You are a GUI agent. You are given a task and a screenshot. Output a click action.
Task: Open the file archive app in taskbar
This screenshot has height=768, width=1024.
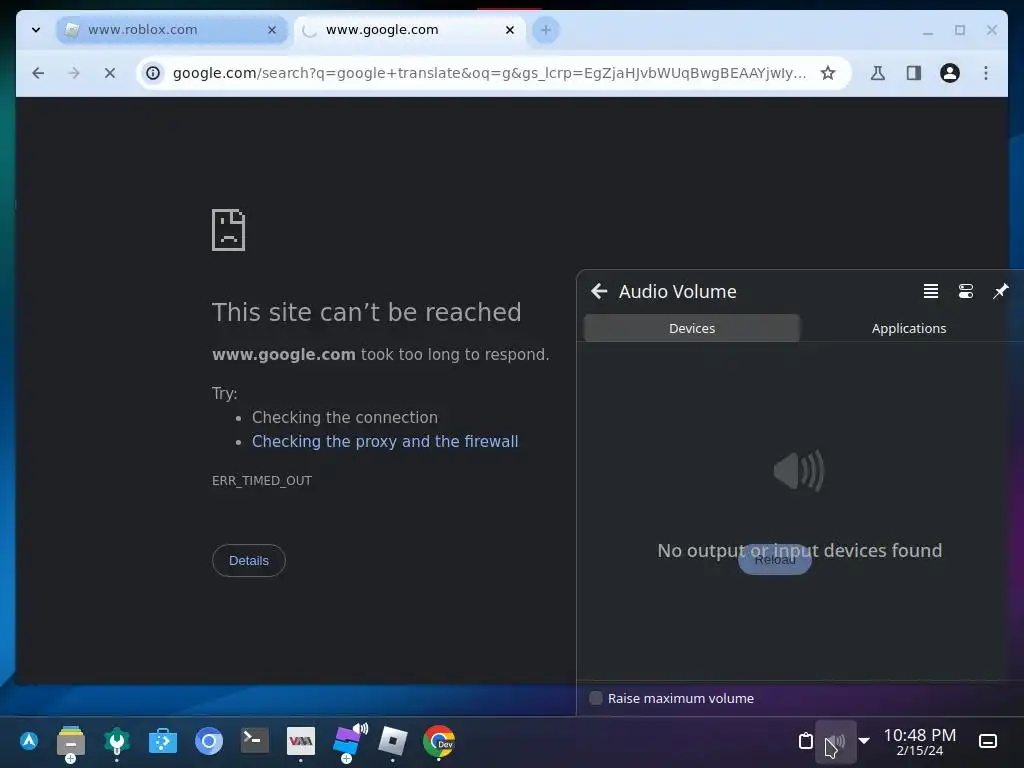tap(71, 742)
